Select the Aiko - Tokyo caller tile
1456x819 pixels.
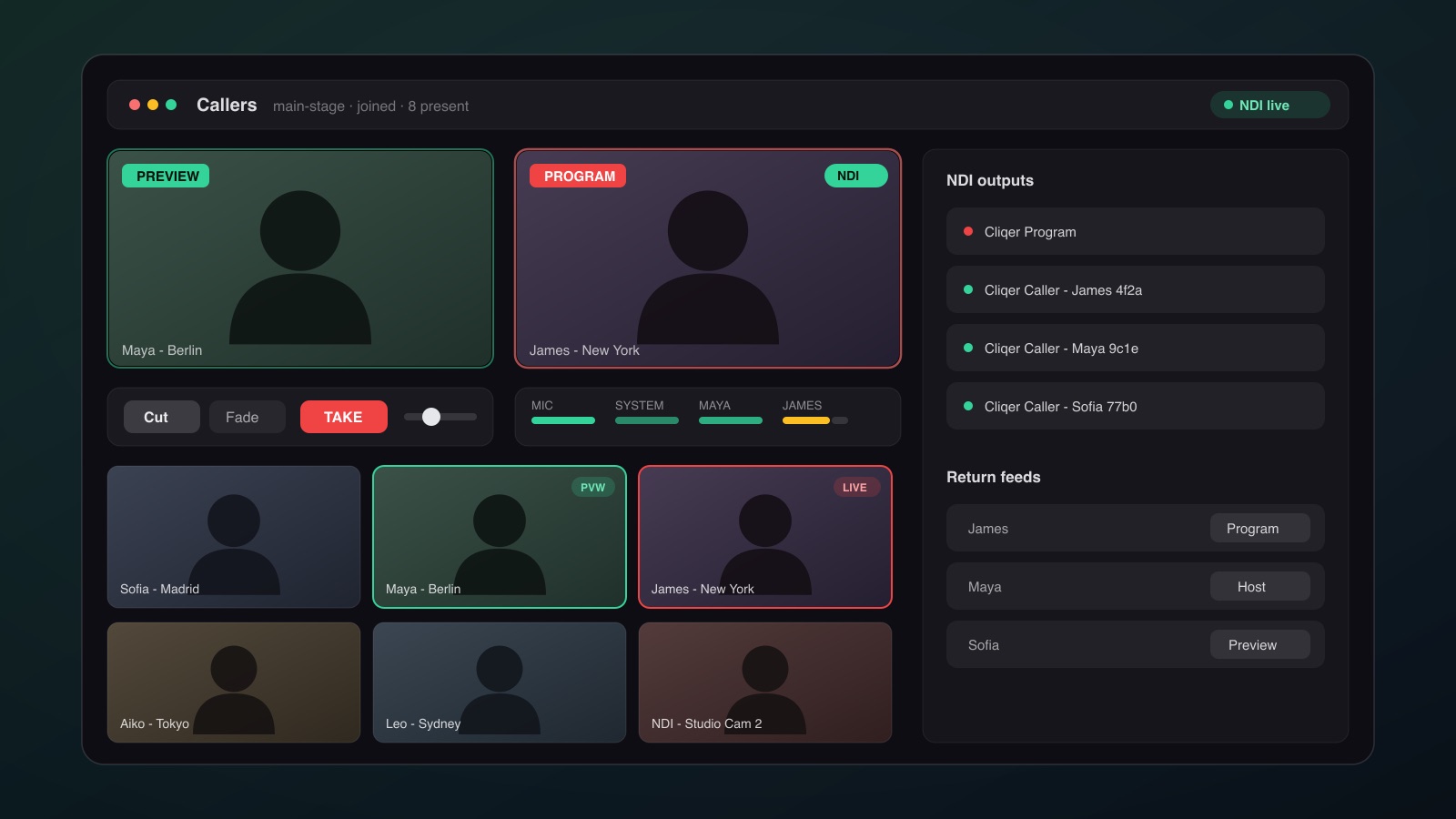[x=234, y=682]
